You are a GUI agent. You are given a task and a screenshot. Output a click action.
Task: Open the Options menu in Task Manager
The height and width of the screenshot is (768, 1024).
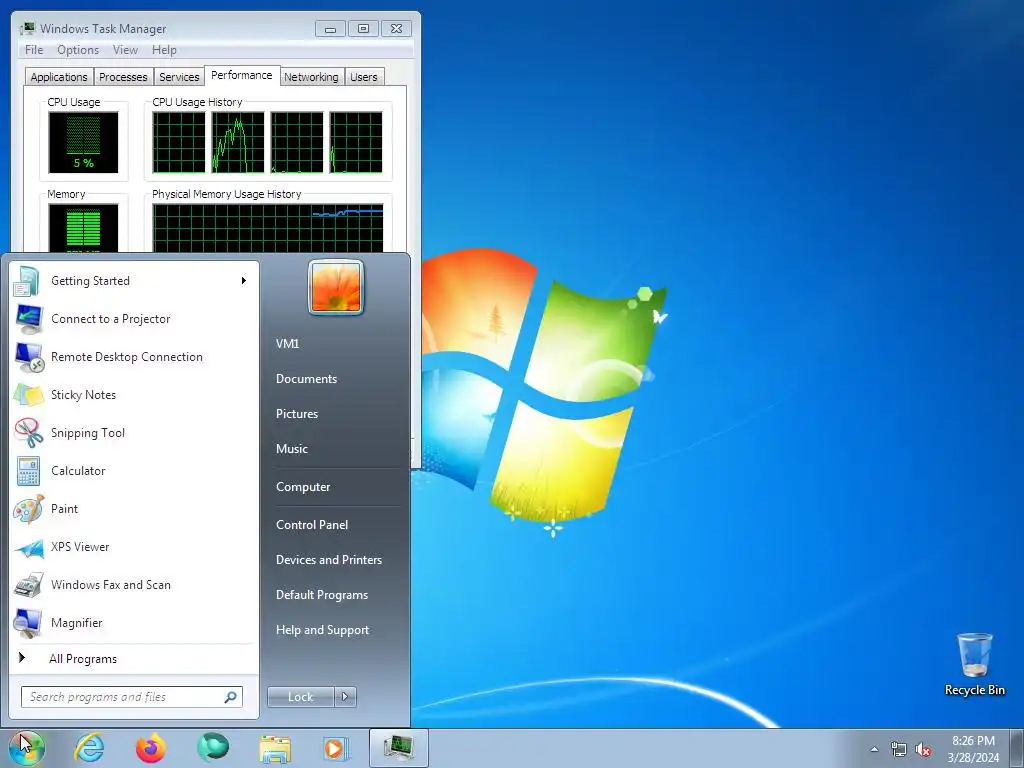[78, 50]
